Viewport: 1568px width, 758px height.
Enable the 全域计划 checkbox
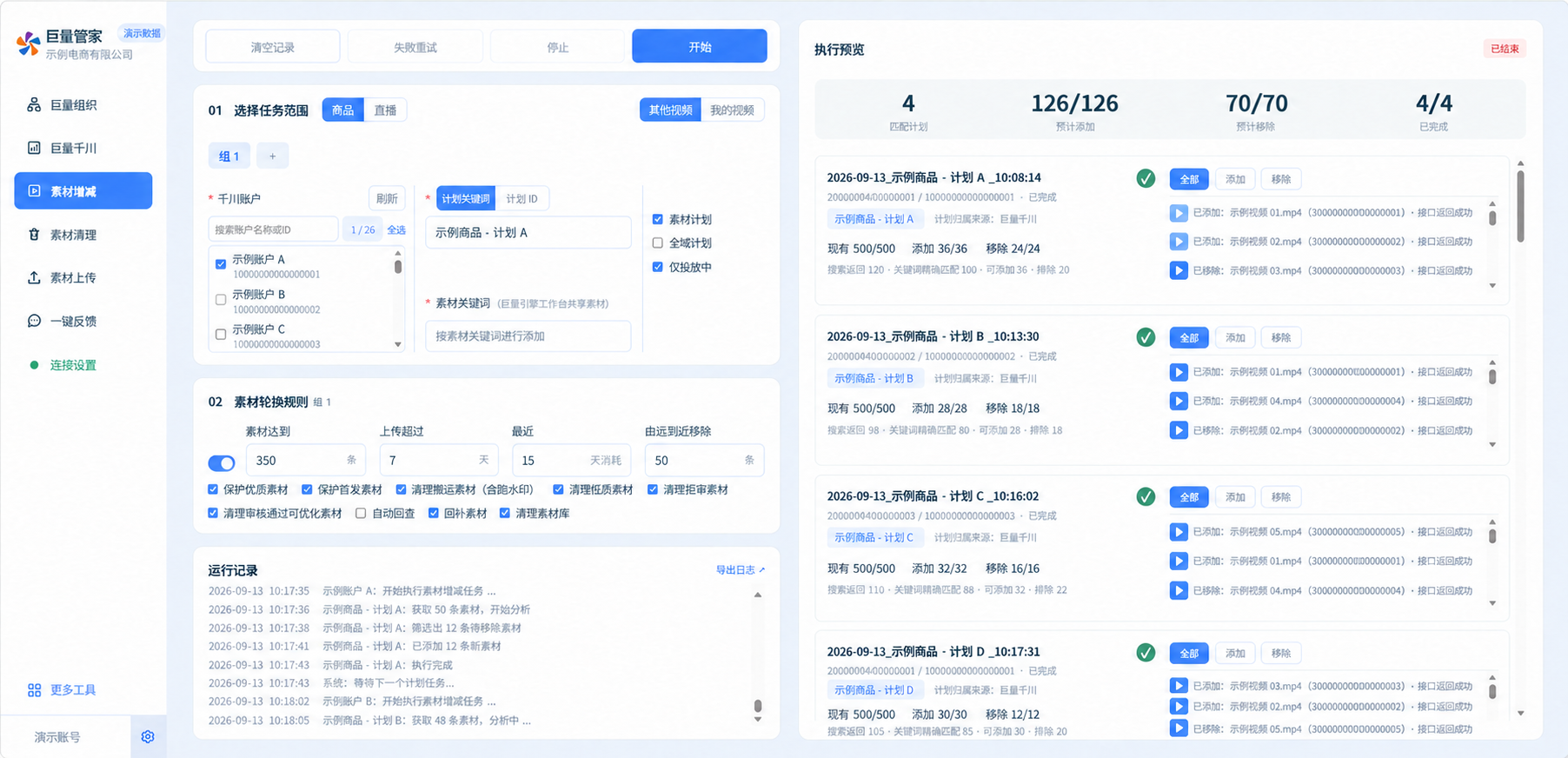(x=658, y=243)
